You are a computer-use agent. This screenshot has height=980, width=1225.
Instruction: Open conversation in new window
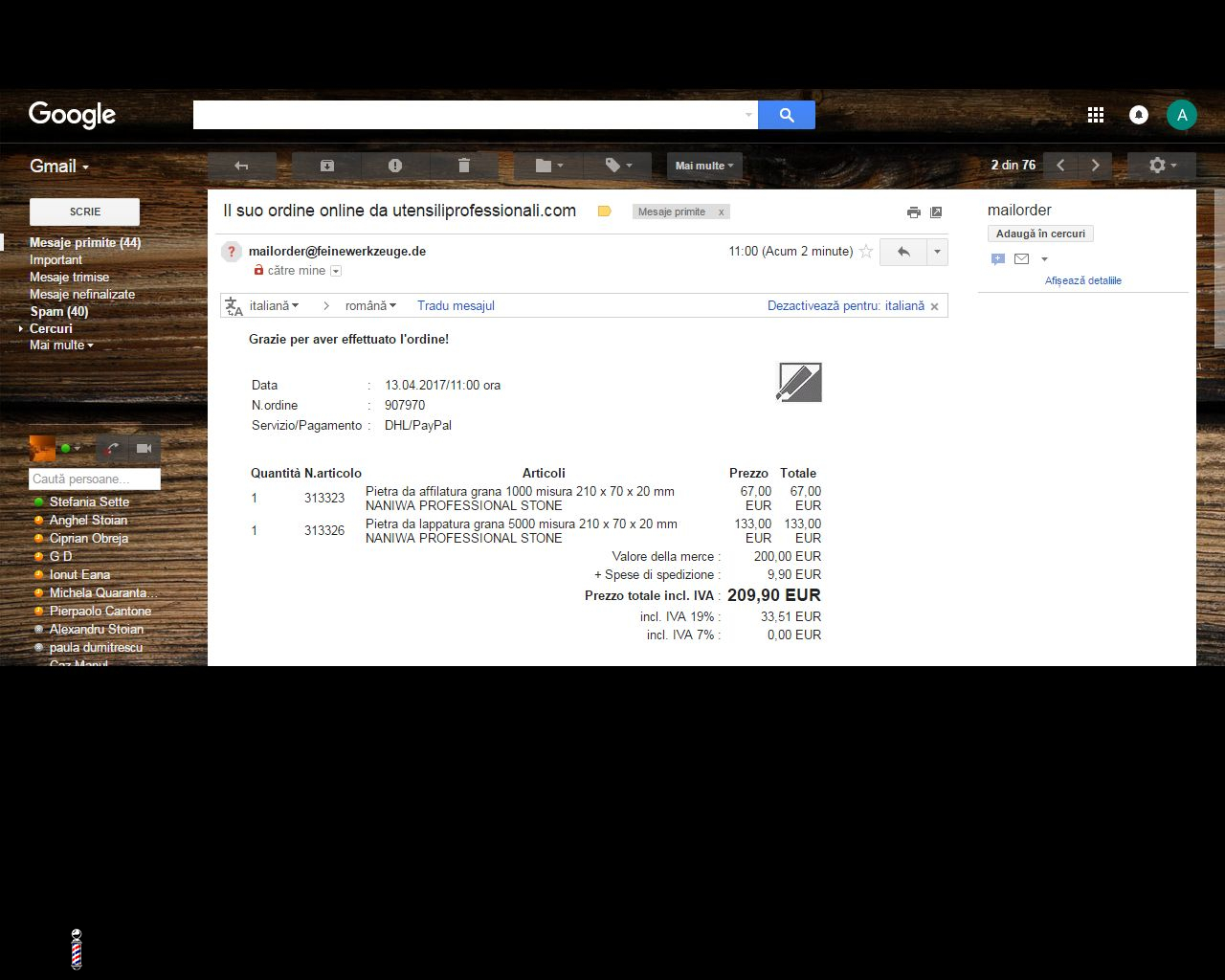click(x=936, y=212)
